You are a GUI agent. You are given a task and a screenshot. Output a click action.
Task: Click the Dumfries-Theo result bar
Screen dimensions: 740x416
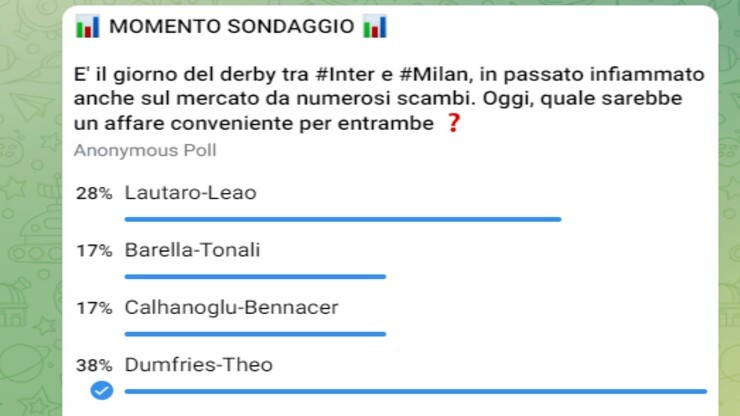click(415, 391)
